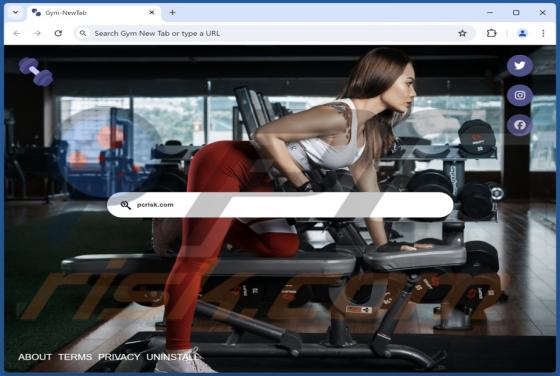This screenshot has height=376, width=560.
Task: Minimize the browser window
Action: tap(490, 12)
